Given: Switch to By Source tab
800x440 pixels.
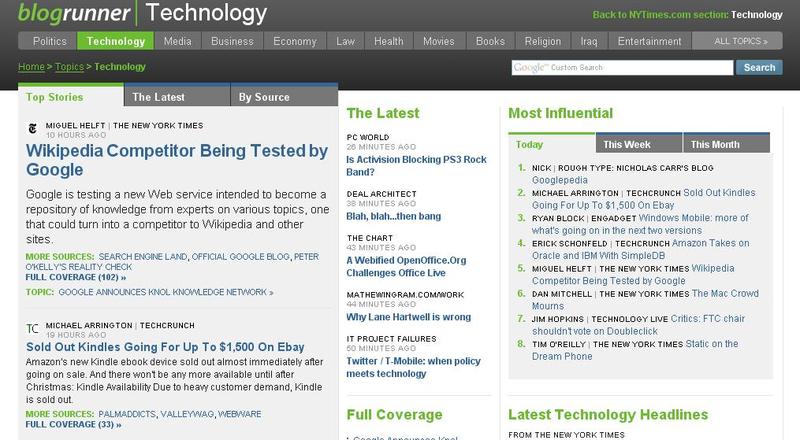Looking at the screenshot, I should [263, 97].
